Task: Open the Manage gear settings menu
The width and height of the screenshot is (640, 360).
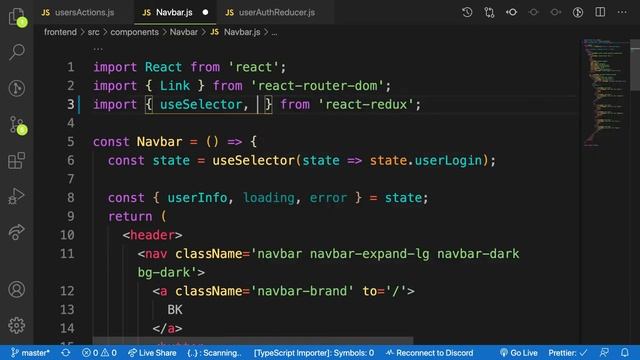Action: tap(17, 325)
